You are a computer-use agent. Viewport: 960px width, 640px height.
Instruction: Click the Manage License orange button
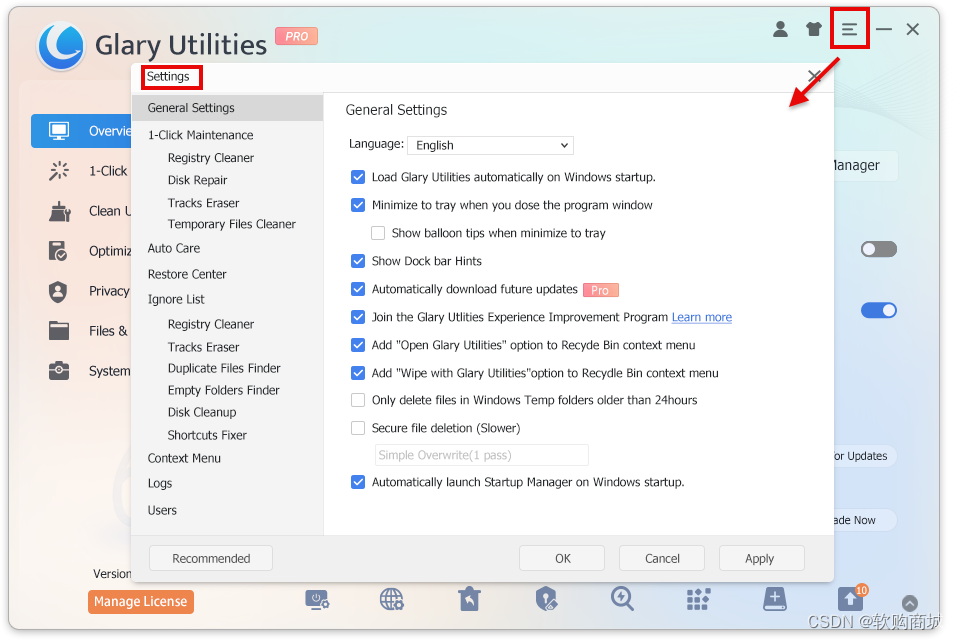tap(140, 601)
